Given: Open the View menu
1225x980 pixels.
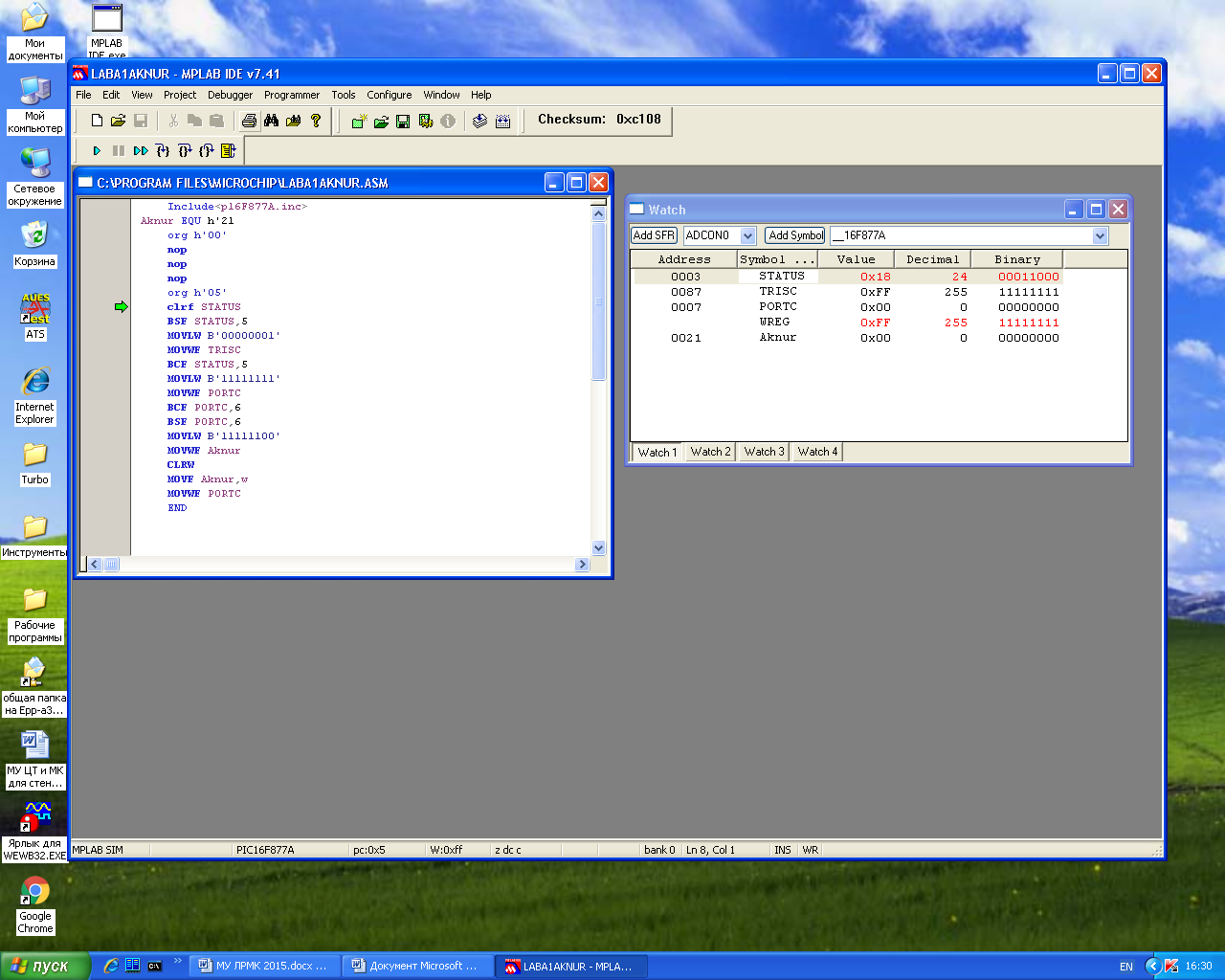Looking at the screenshot, I should click(x=142, y=95).
